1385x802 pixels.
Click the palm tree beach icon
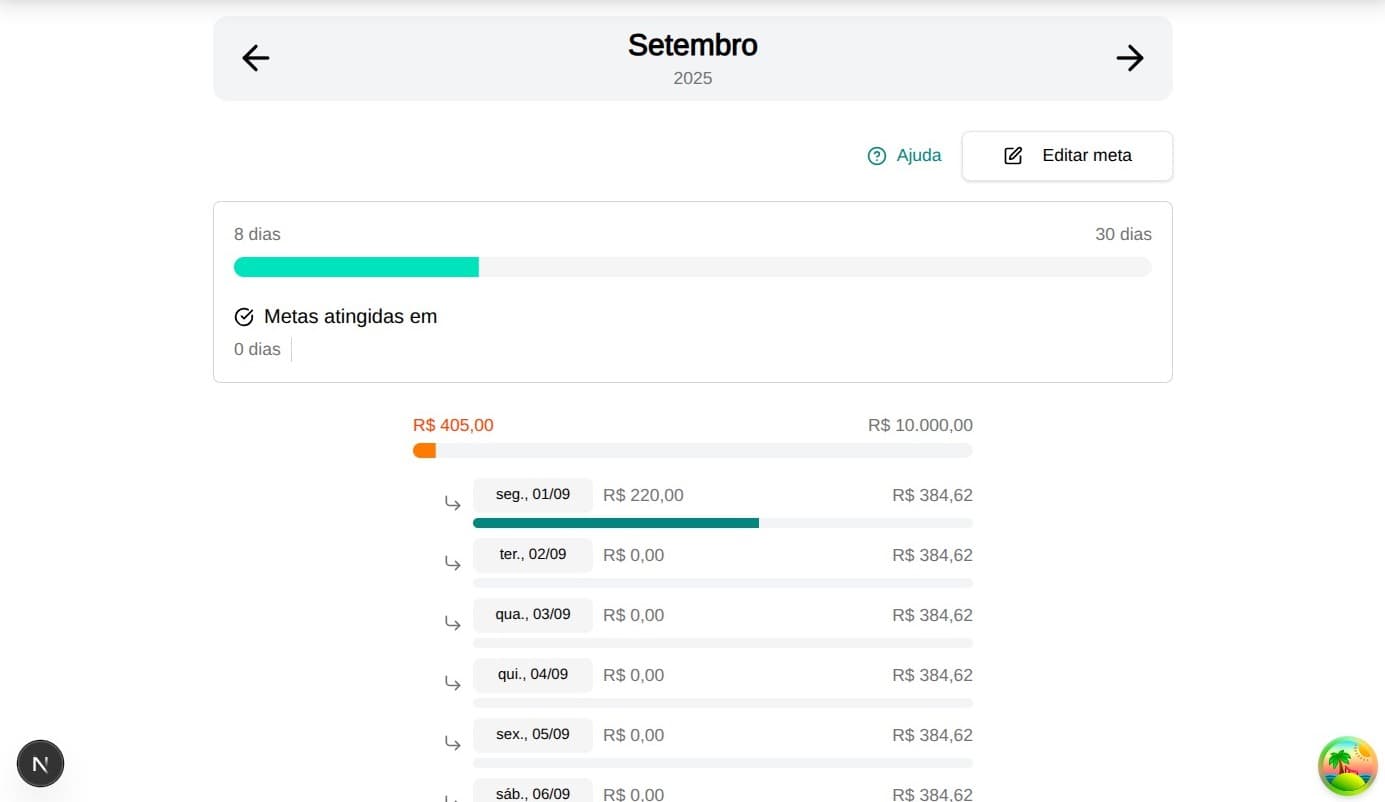pos(1347,766)
